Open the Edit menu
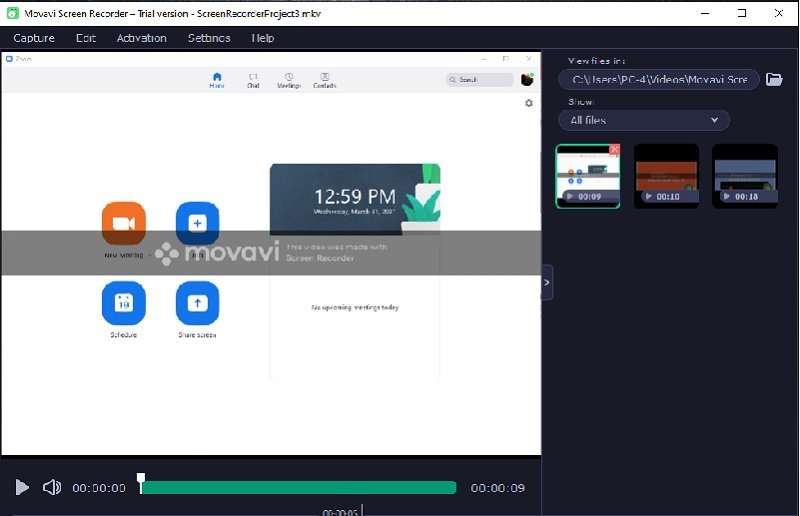 pyautogui.click(x=86, y=38)
